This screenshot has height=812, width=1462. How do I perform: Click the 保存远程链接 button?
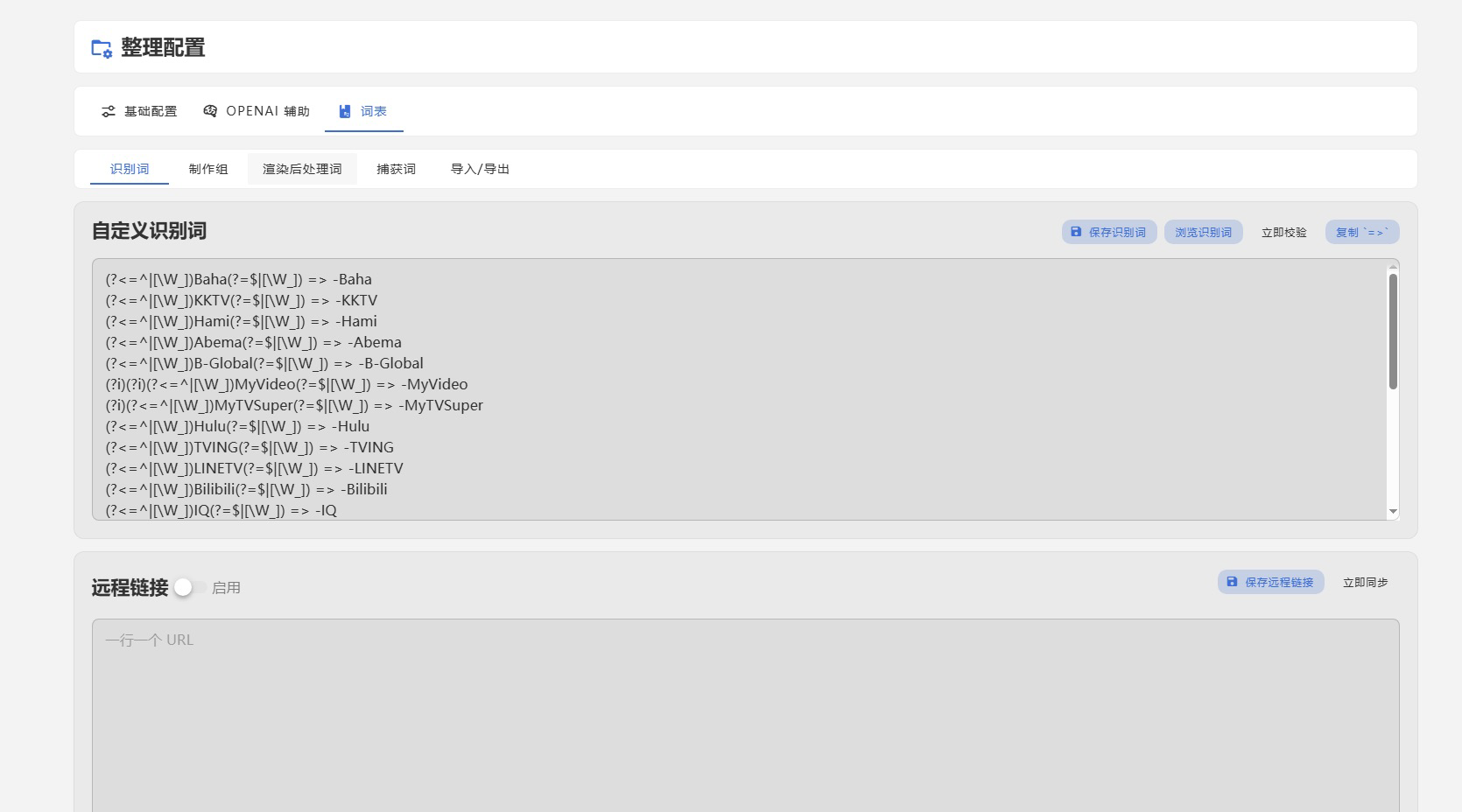tap(1270, 582)
